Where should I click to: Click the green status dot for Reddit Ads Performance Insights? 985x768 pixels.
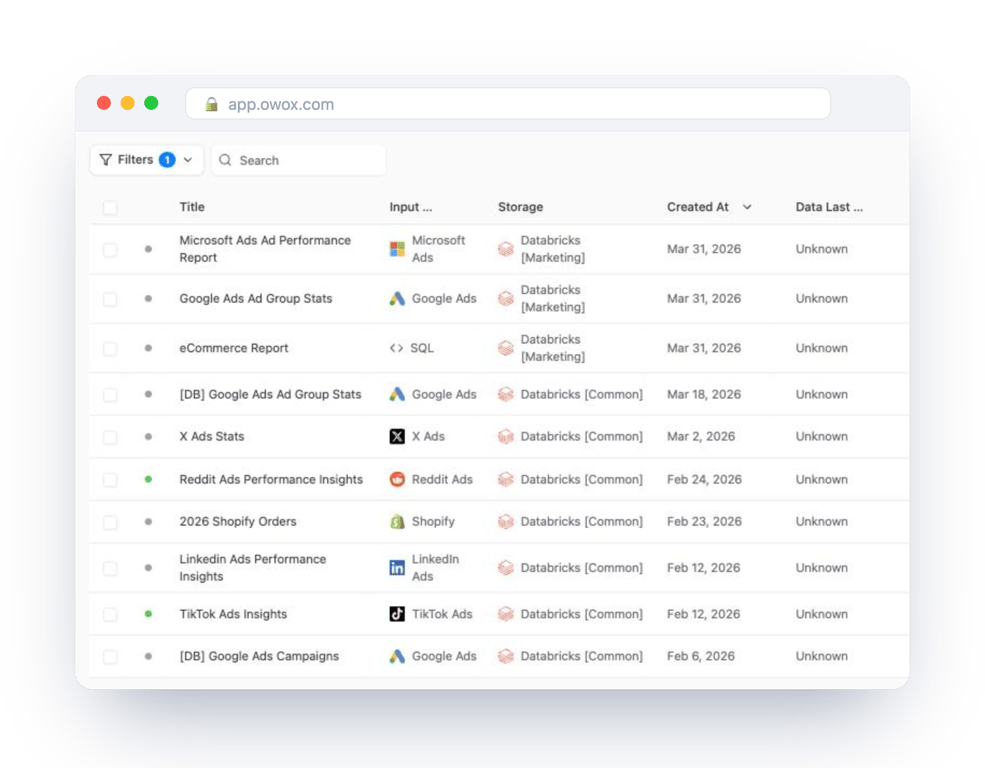pyautogui.click(x=148, y=479)
